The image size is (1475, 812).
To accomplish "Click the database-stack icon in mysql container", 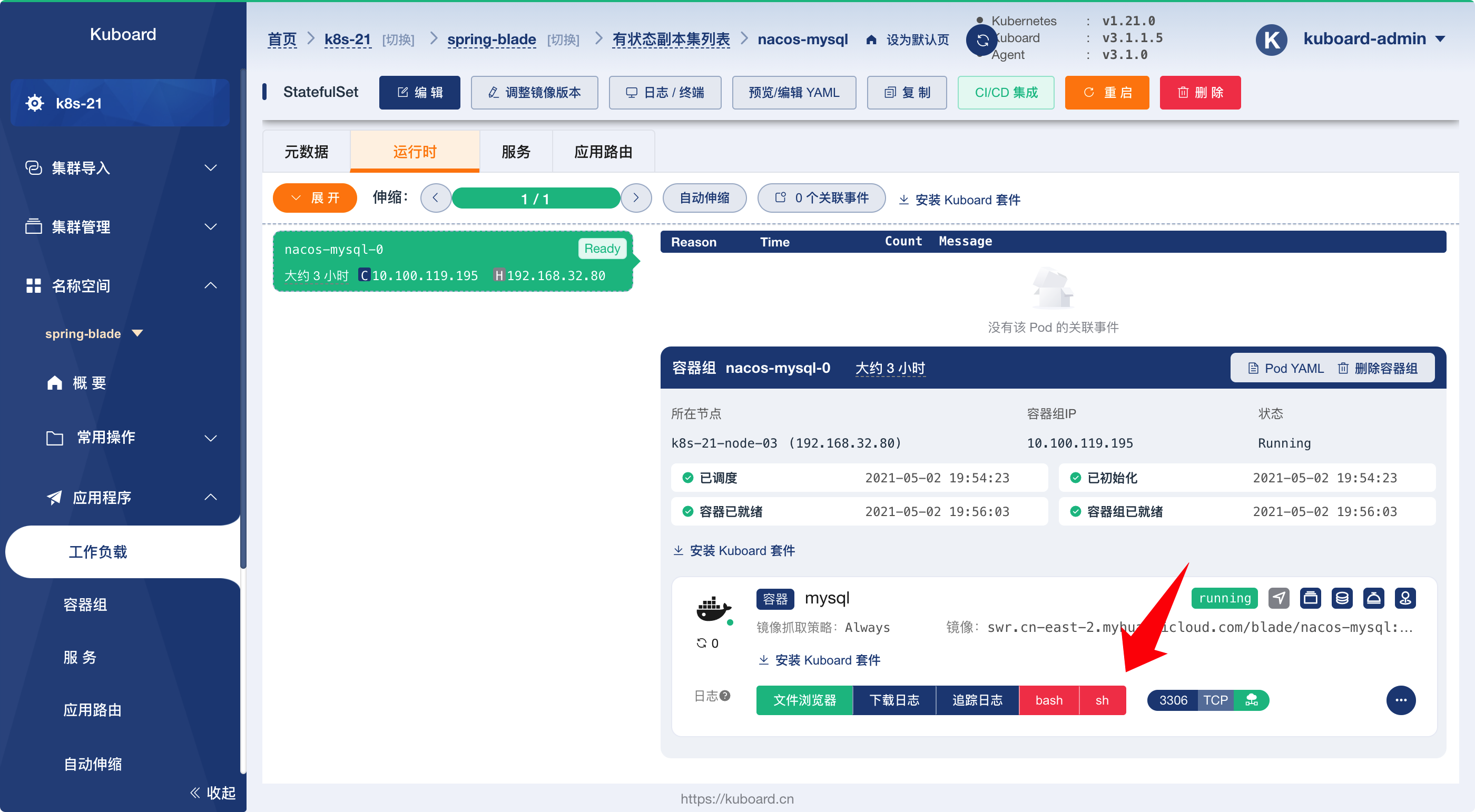I will tap(1342, 598).
